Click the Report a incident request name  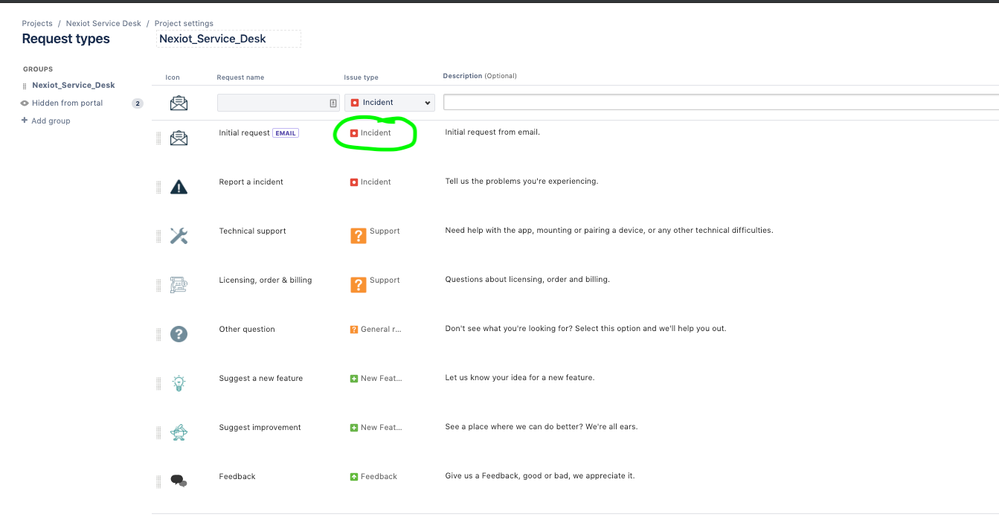point(251,182)
